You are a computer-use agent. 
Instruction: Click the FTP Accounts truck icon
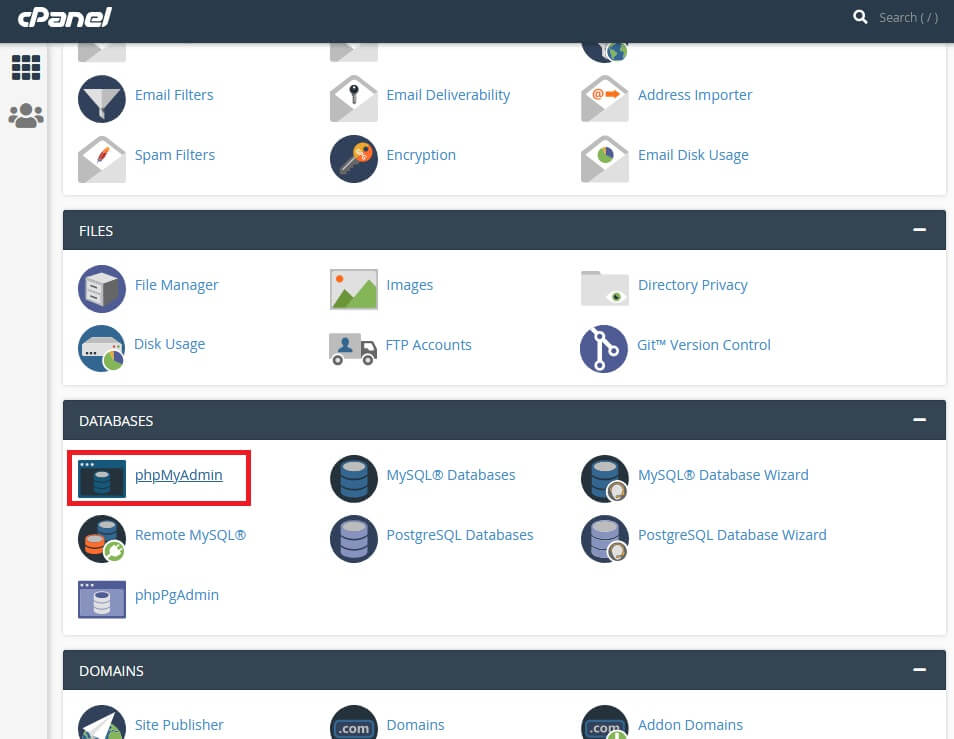(x=353, y=349)
